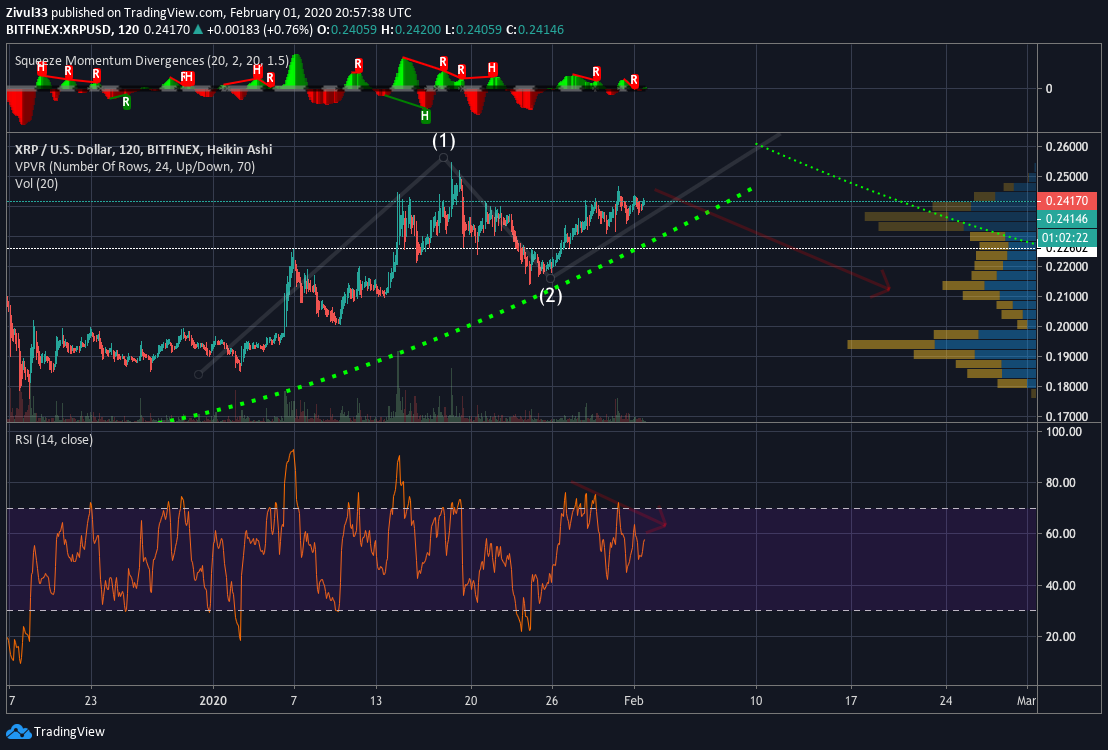The image size is (1108, 750).
Task: Click the 'XRP / U.S. Dollar, 120, BITFINEX, Heikin Ashi' legend
Action: pos(143,149)
